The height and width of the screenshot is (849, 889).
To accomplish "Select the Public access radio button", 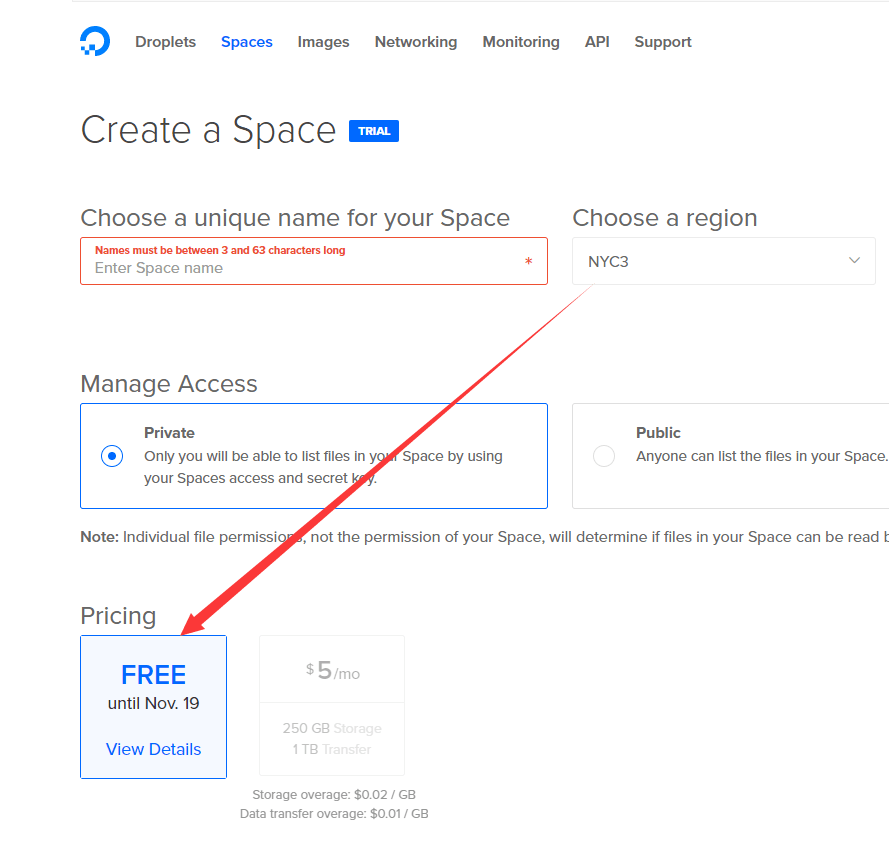I will 604,456.
